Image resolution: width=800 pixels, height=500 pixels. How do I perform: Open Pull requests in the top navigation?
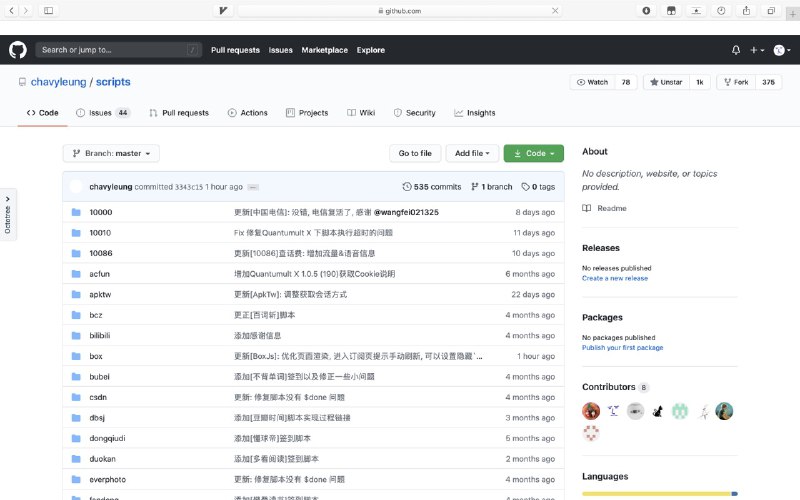(x=235, y=50)
